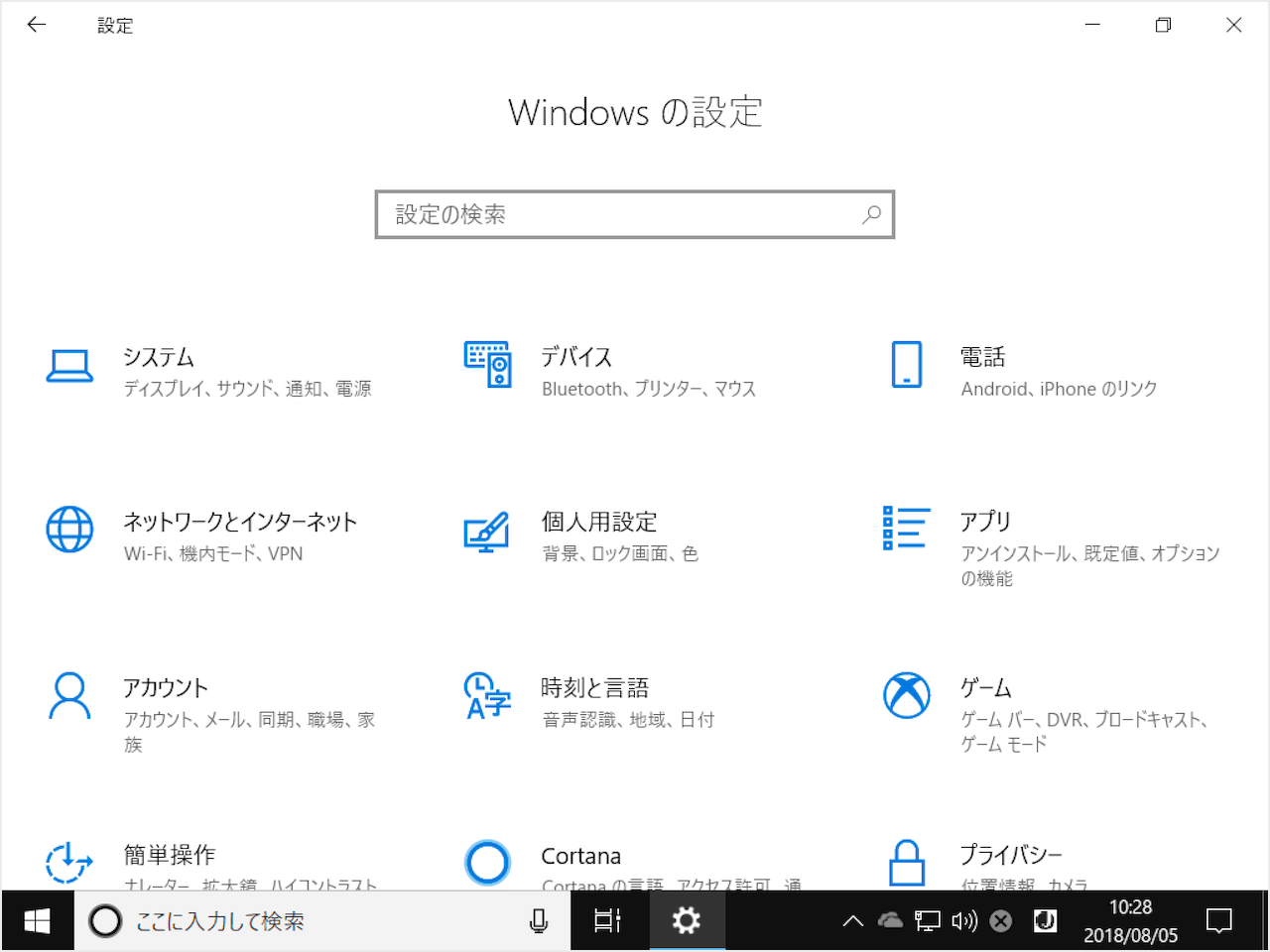Click the text ディスプレイ、サウンド、通知、電源
Viewport: 1270px width, 952px height.
247,390
